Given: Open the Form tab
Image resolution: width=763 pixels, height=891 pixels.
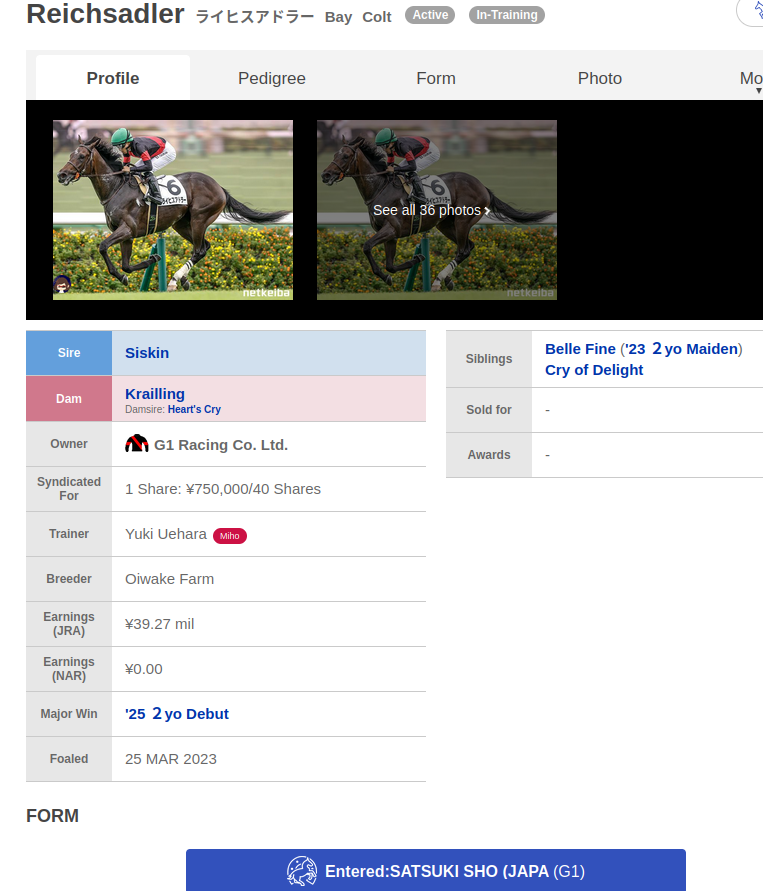Looking at the screenshot, I should pyautogui.click(x=436, y=78).
